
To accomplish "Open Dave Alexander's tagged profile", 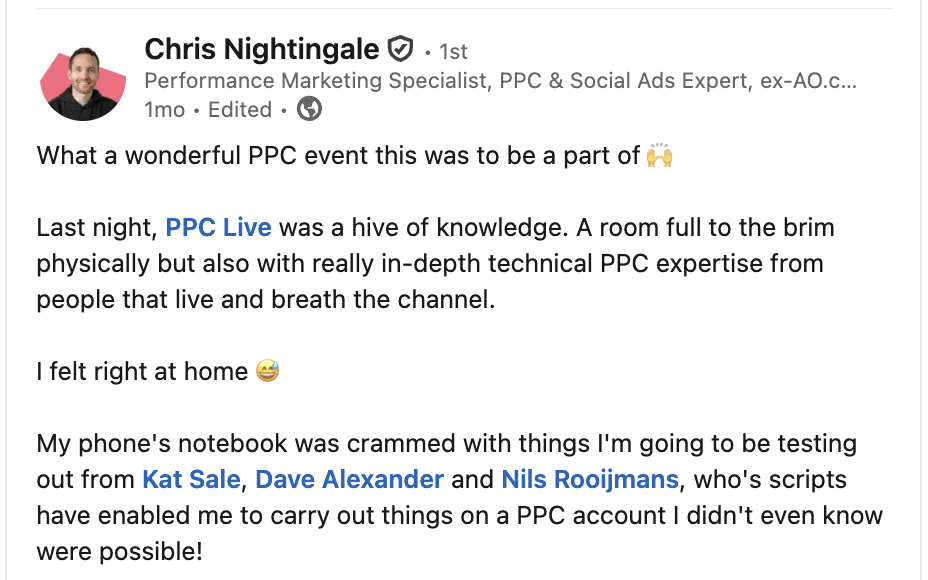I will click(x=349, y=480).
